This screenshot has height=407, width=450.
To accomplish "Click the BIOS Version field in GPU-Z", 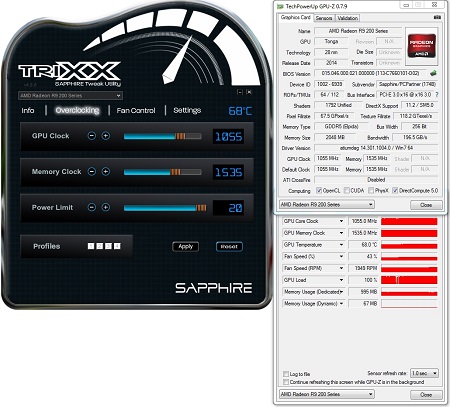I will pyautogui.click(x=371, y=73).
